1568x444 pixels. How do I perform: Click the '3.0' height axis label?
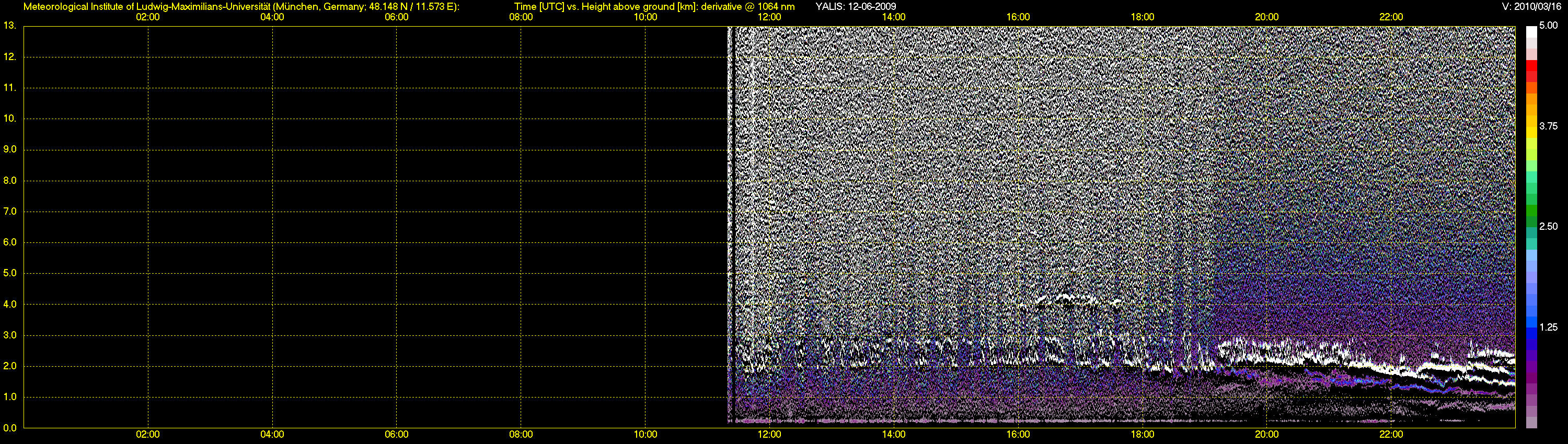tap(10, 335)
